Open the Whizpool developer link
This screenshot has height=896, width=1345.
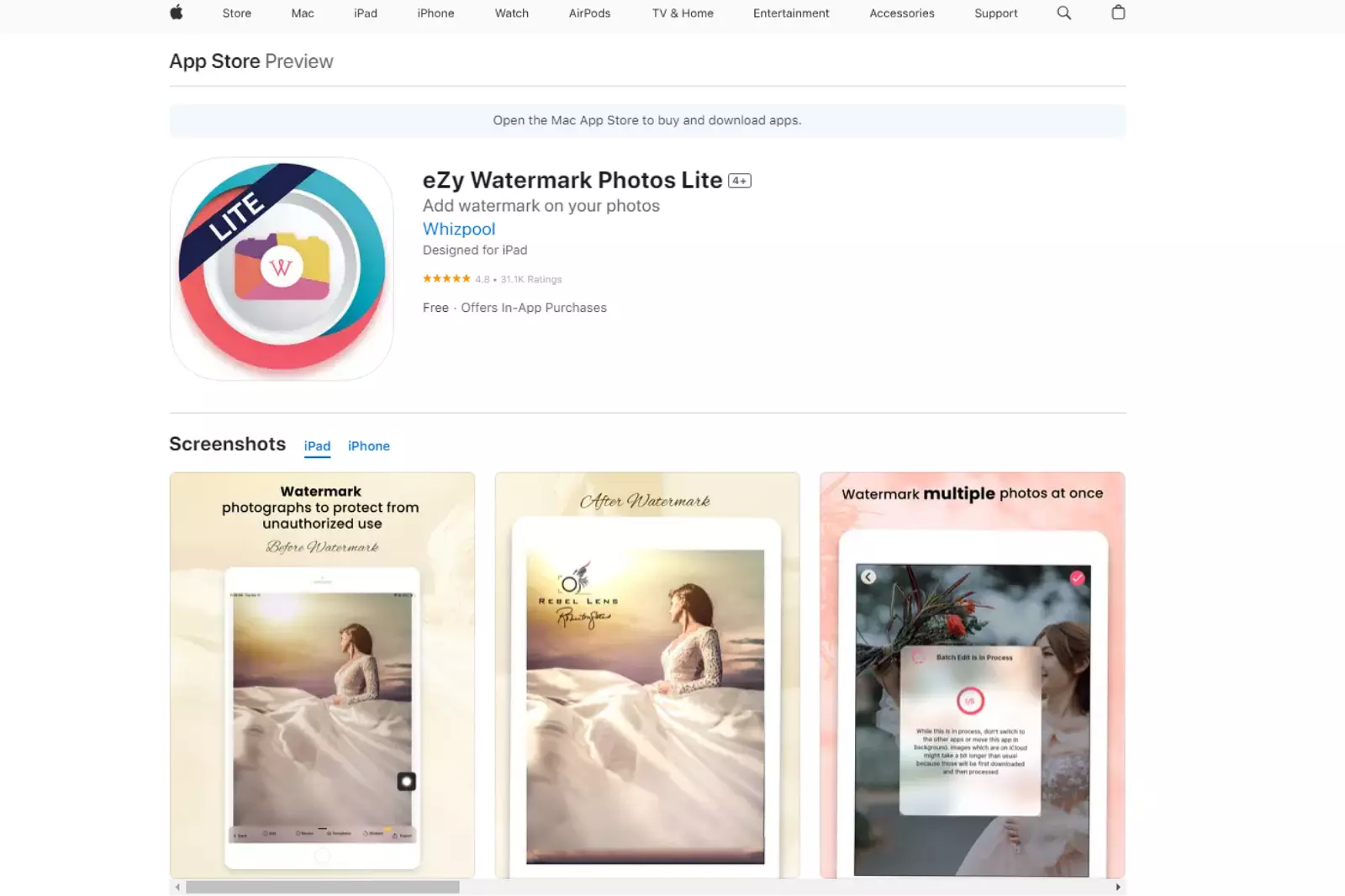coord(459,229)
